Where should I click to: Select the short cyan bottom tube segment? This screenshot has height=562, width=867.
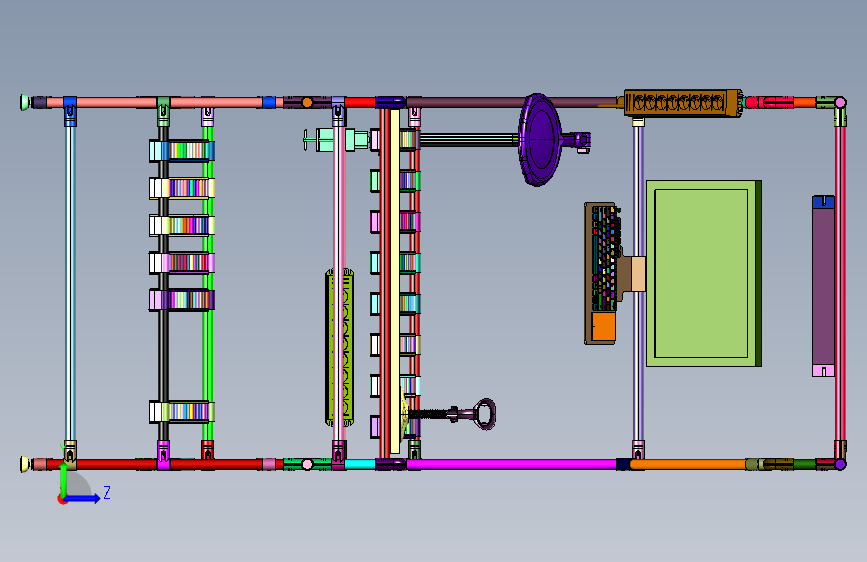[360, 465]
